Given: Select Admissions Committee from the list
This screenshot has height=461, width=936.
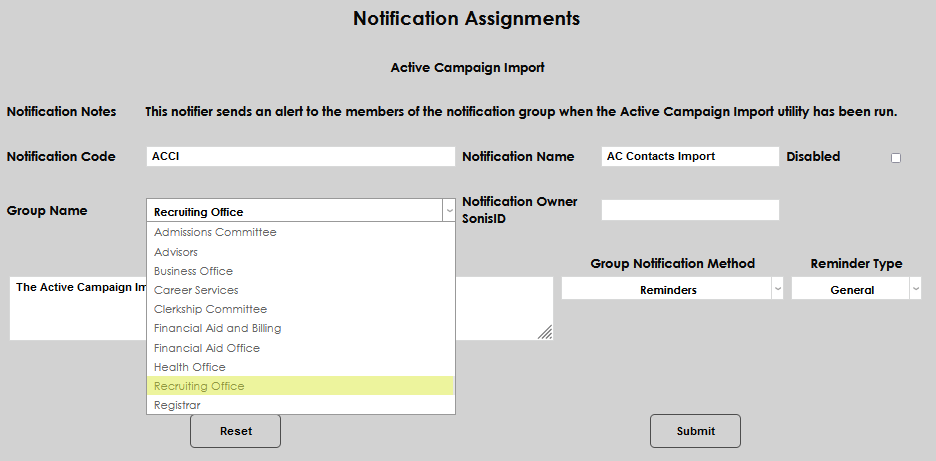Looking at the screenshot, I should [x=215, y=232].
